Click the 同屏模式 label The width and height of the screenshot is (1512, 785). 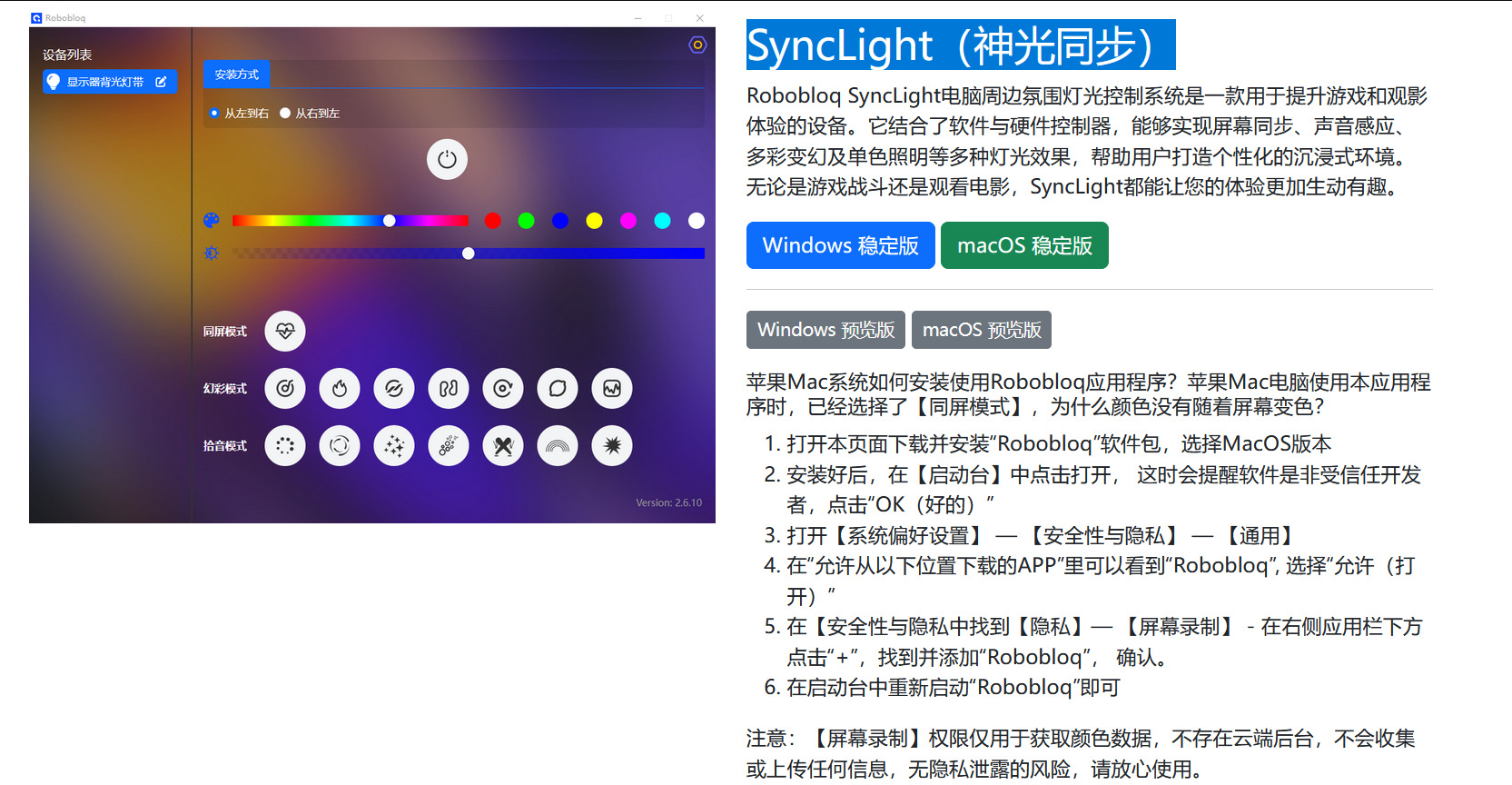225,332
